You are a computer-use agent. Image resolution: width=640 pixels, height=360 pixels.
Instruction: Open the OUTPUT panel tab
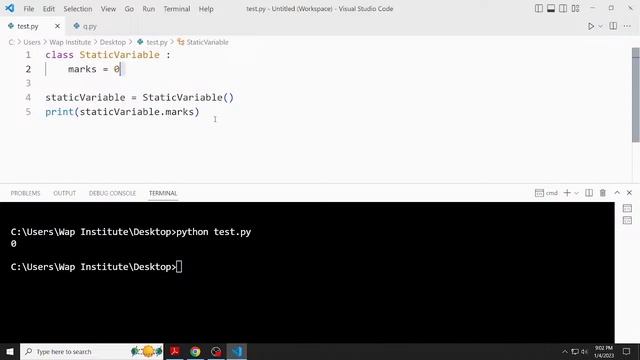(x=64, y=193)
